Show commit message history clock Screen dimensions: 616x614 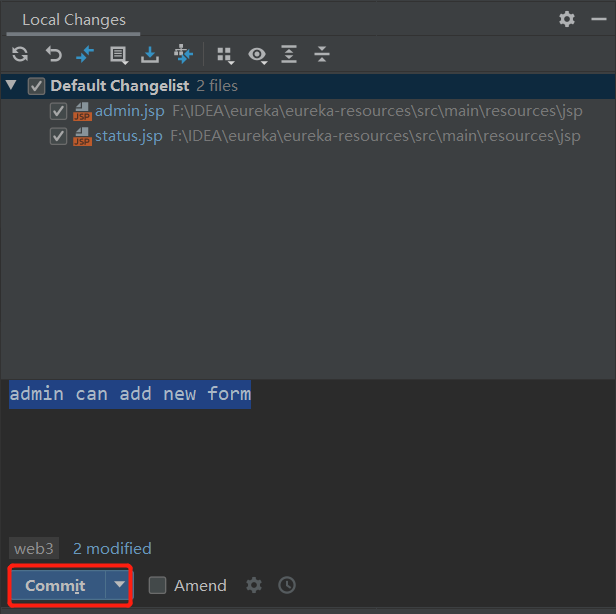287,585
